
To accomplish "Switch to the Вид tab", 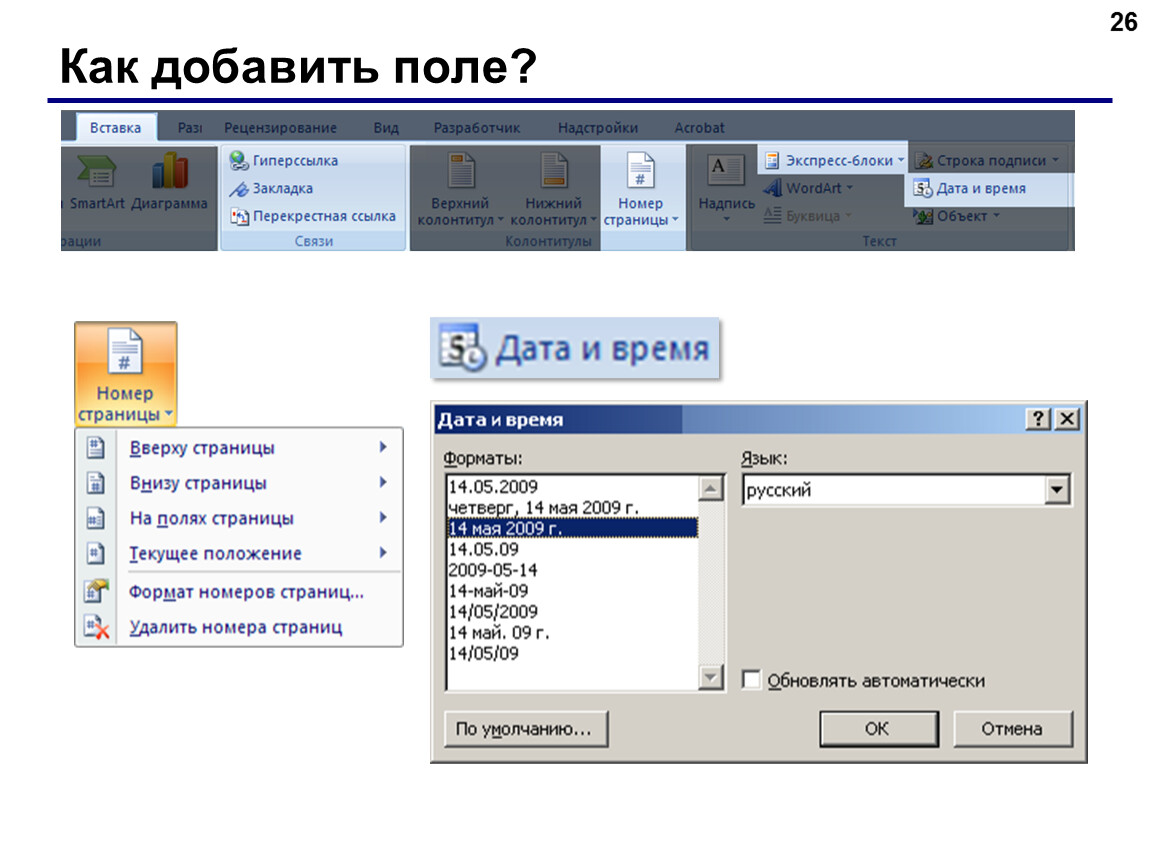I will pyautogui.click(x=386, y=128).
